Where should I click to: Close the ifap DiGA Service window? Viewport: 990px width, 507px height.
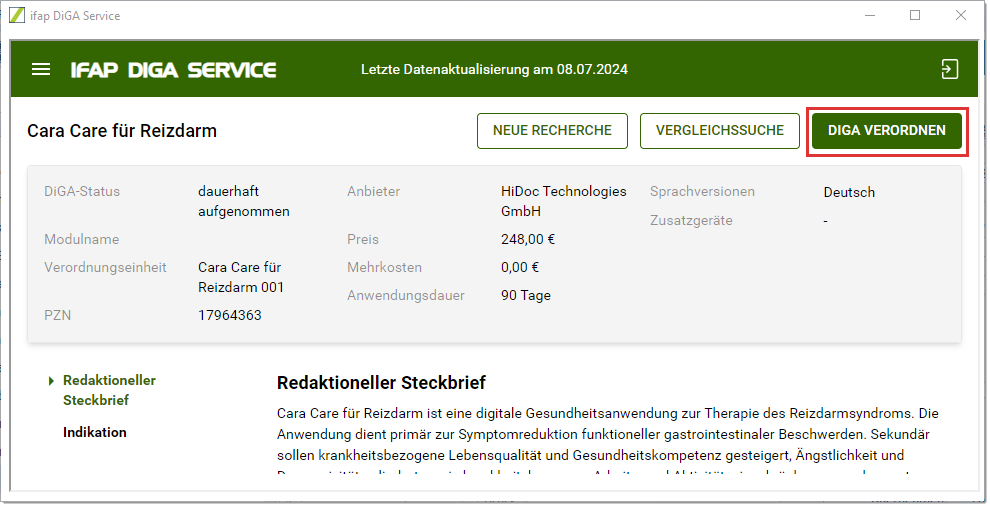tap(961, 16)
